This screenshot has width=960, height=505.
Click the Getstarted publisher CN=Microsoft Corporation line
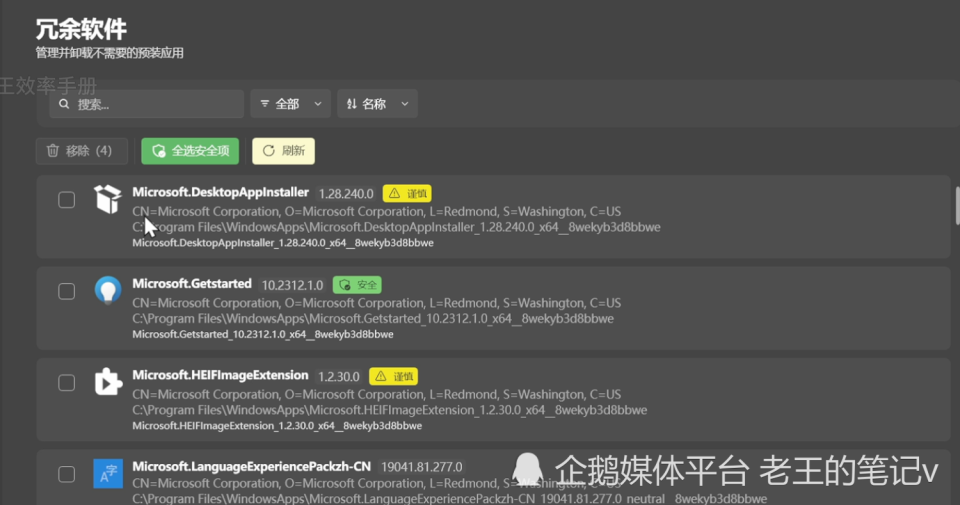click(377, 303)
